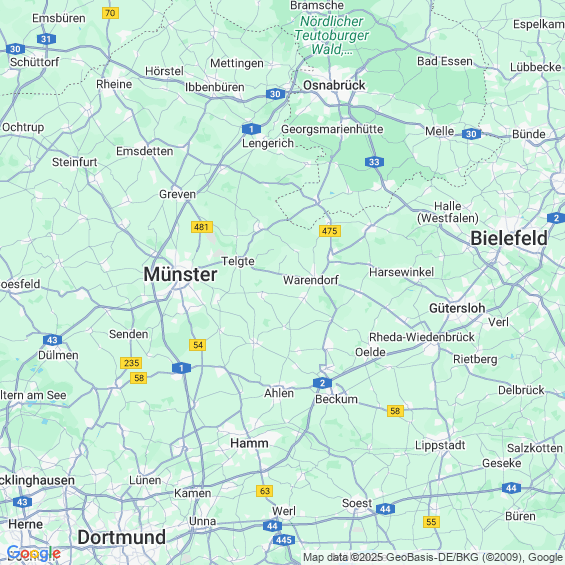Click the A31 highway shield near Emsbüren
The image size is (565, 565).
click(46, 39)
